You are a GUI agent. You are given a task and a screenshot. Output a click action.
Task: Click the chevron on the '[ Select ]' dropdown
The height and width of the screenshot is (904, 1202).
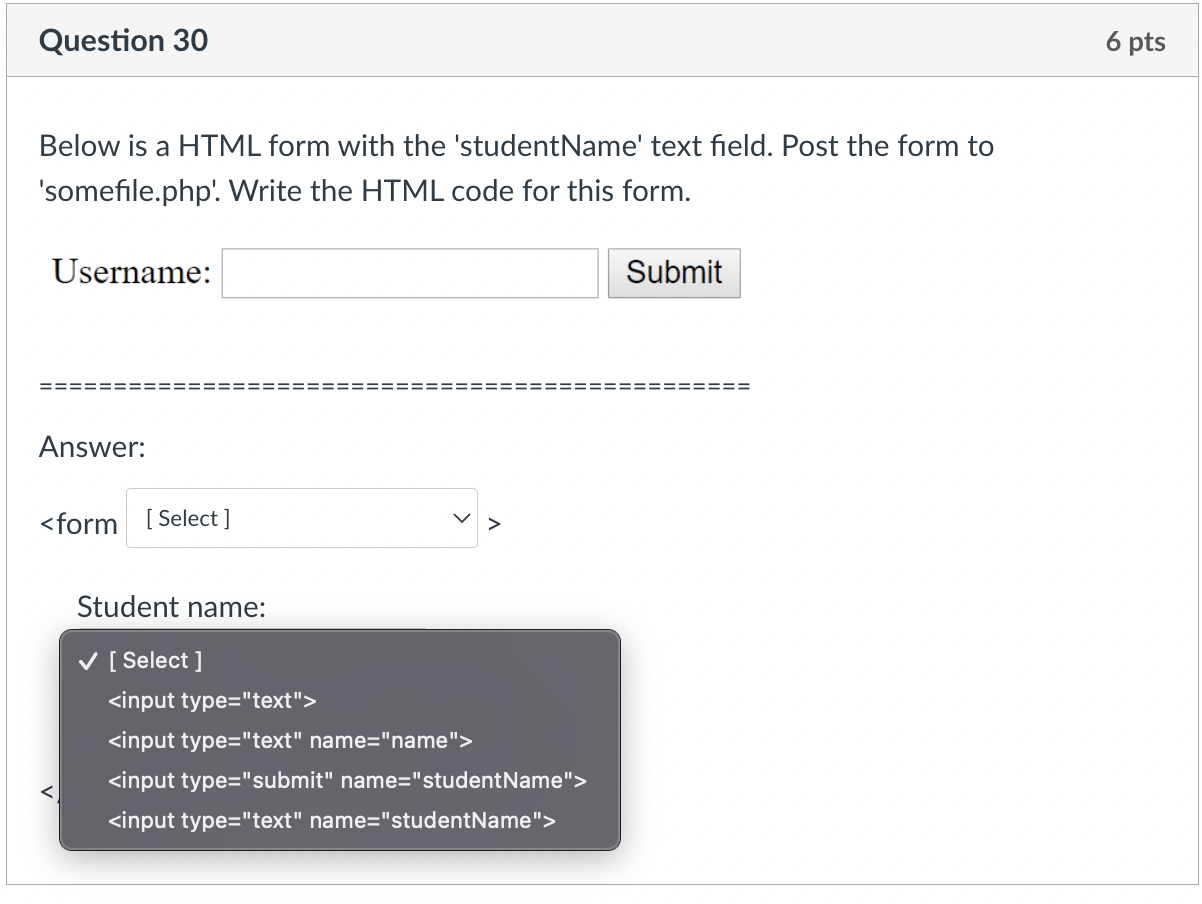point(461,518)
